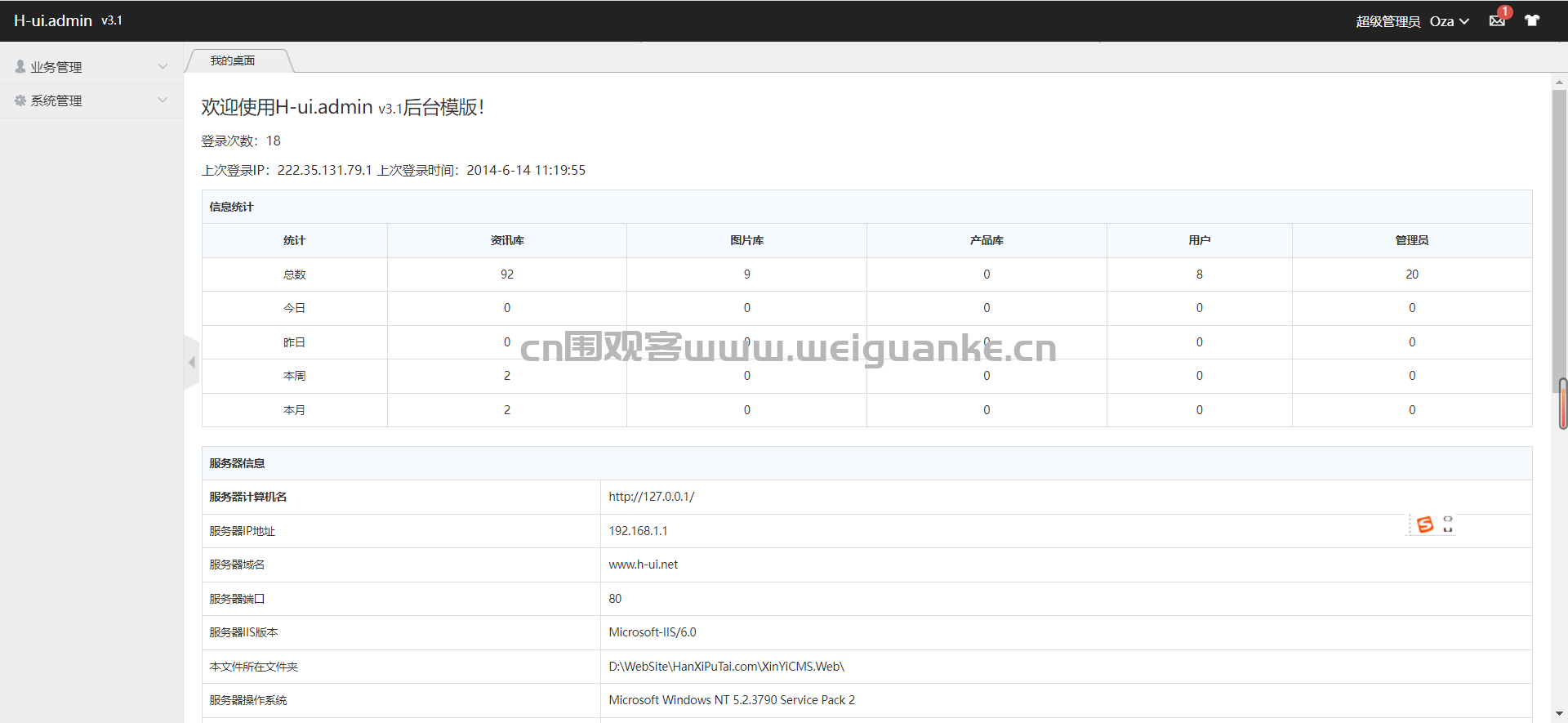1568x723 pixels.
Task: Click the 服务器计算机名 label
Action: click(x=248, y=497)
